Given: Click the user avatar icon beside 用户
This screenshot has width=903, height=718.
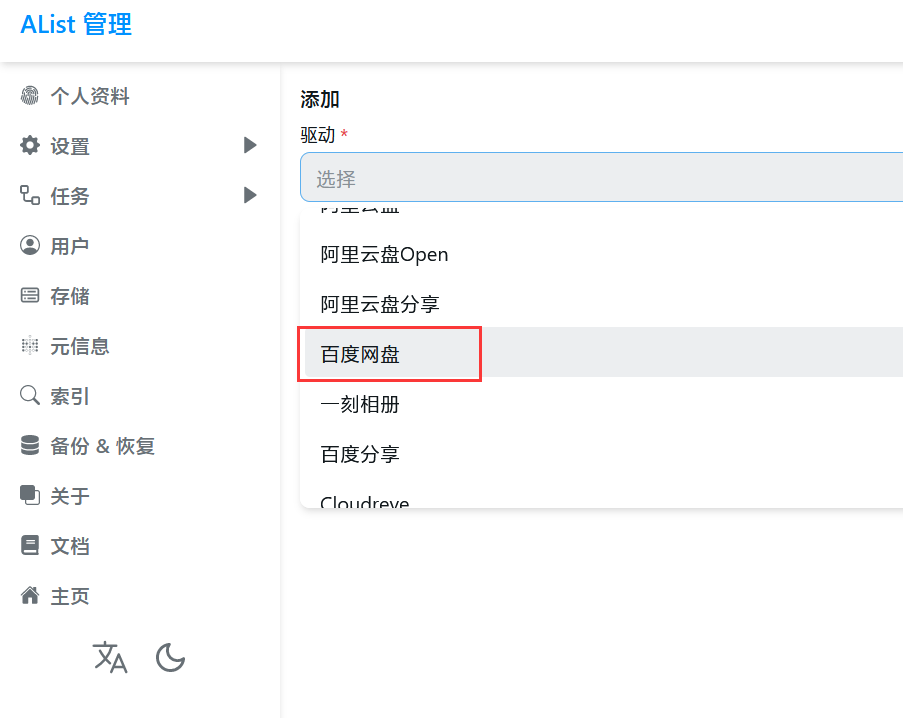Looking at the screenshot, I should (30, 245).
